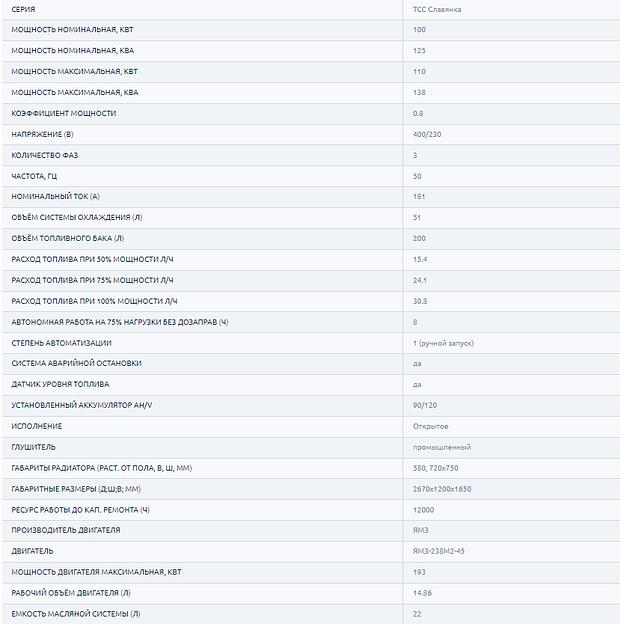Click the voltage value 400/230
The width and height of the screenshot is (621, 624).
tap(426, 134)
